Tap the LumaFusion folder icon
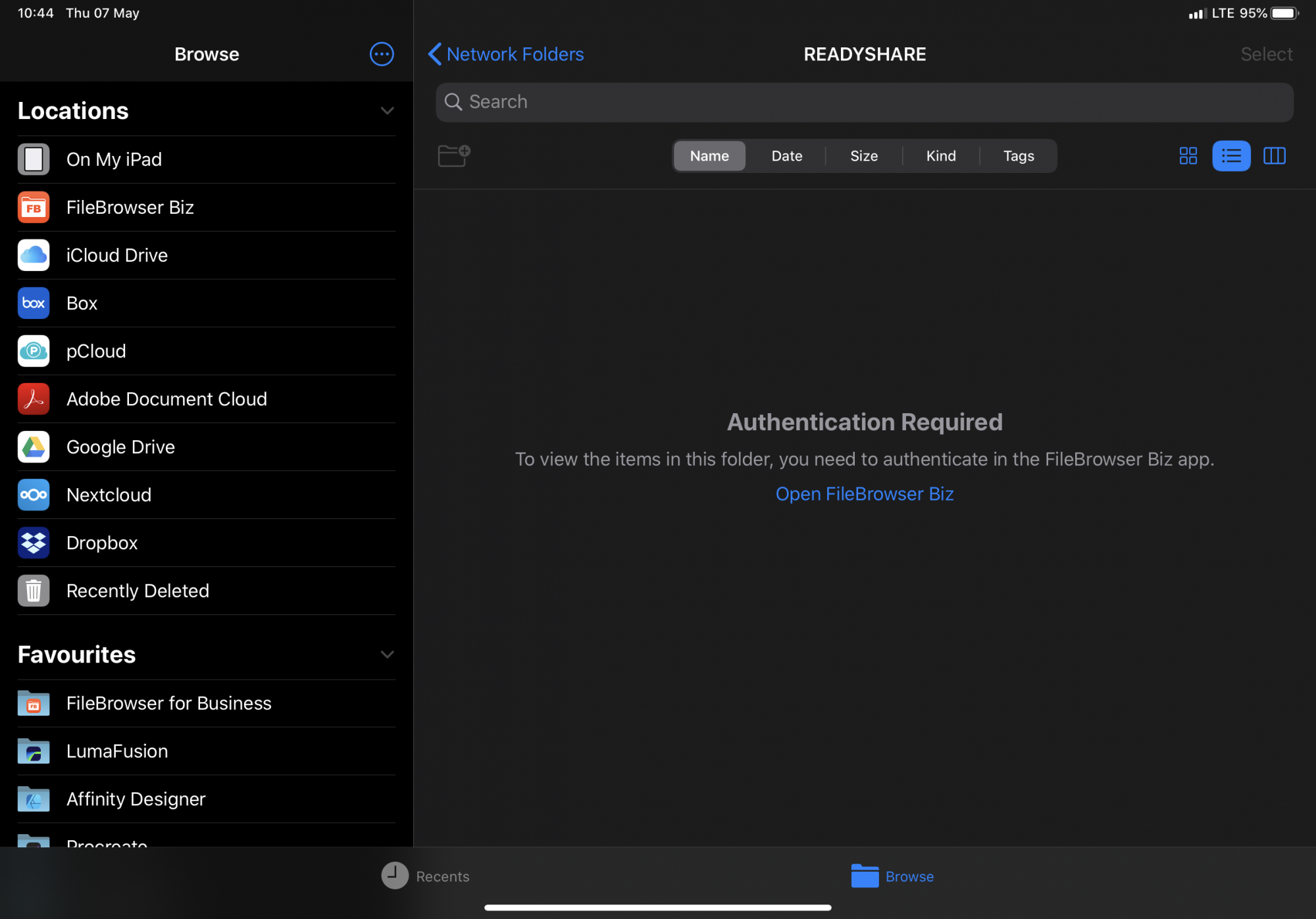This screenshot has width=1316, height=919. (34, 751)
